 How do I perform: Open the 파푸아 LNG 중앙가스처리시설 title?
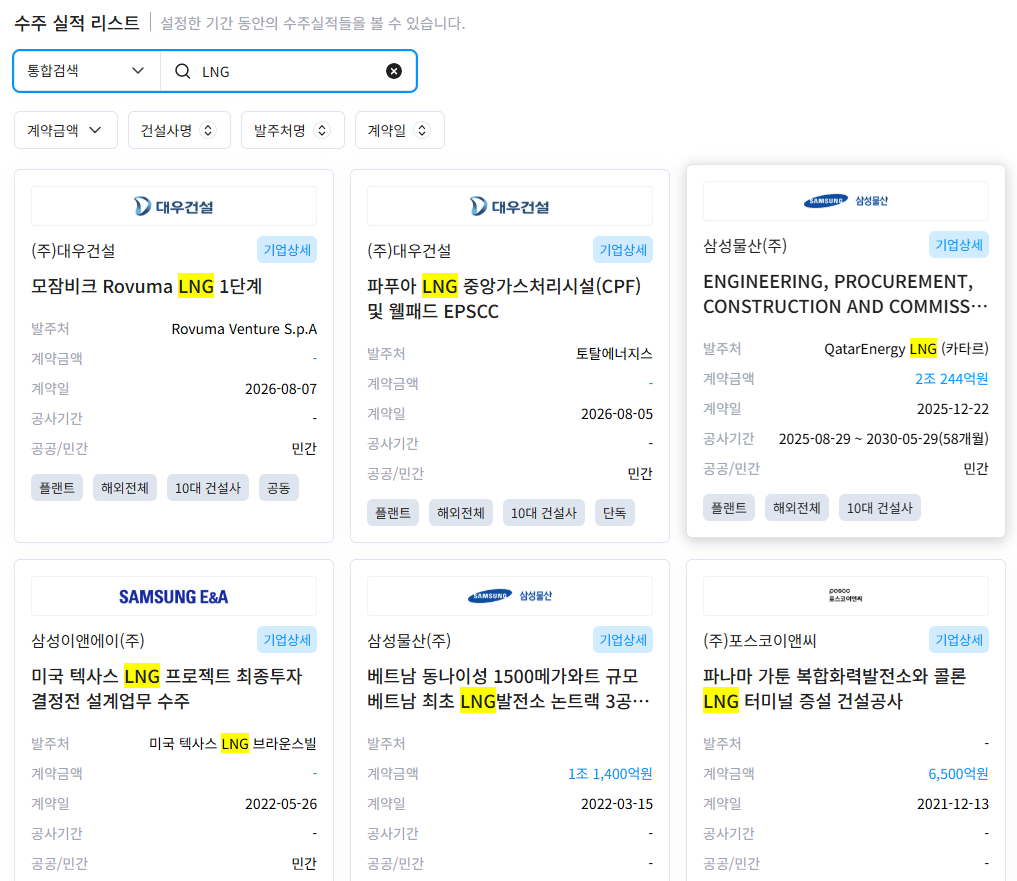point(504,298)
